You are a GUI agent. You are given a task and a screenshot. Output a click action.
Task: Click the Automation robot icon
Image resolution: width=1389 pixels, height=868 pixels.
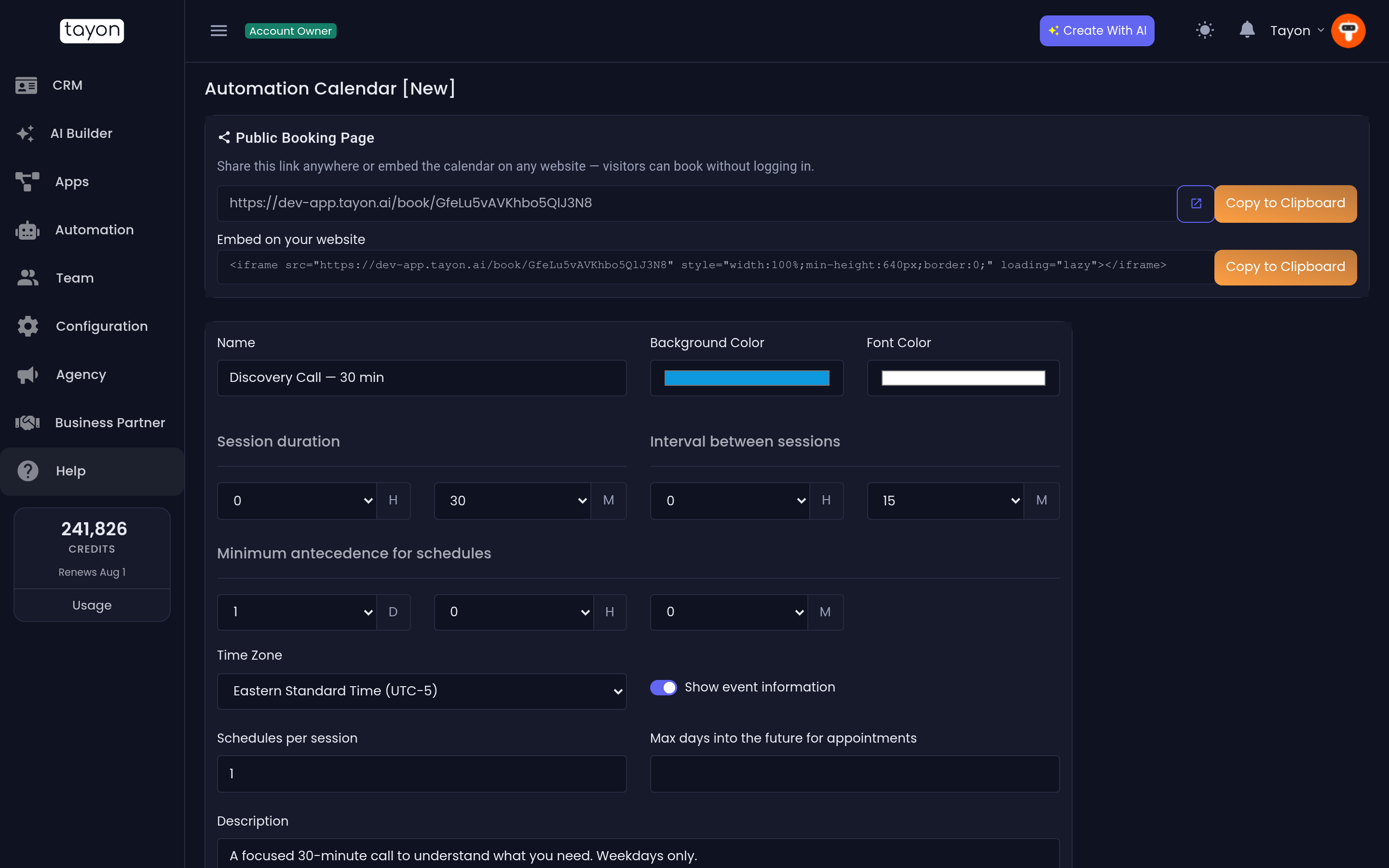[x=27, y=230]
